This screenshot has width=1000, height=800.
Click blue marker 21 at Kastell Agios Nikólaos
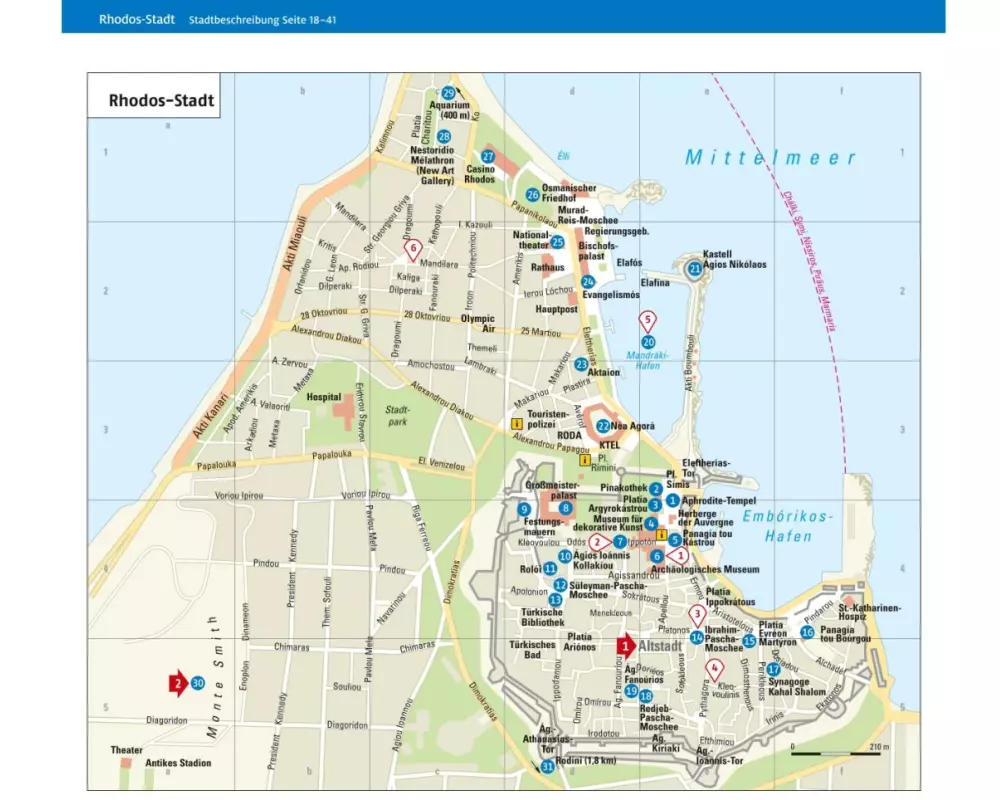tap(694, 268)
